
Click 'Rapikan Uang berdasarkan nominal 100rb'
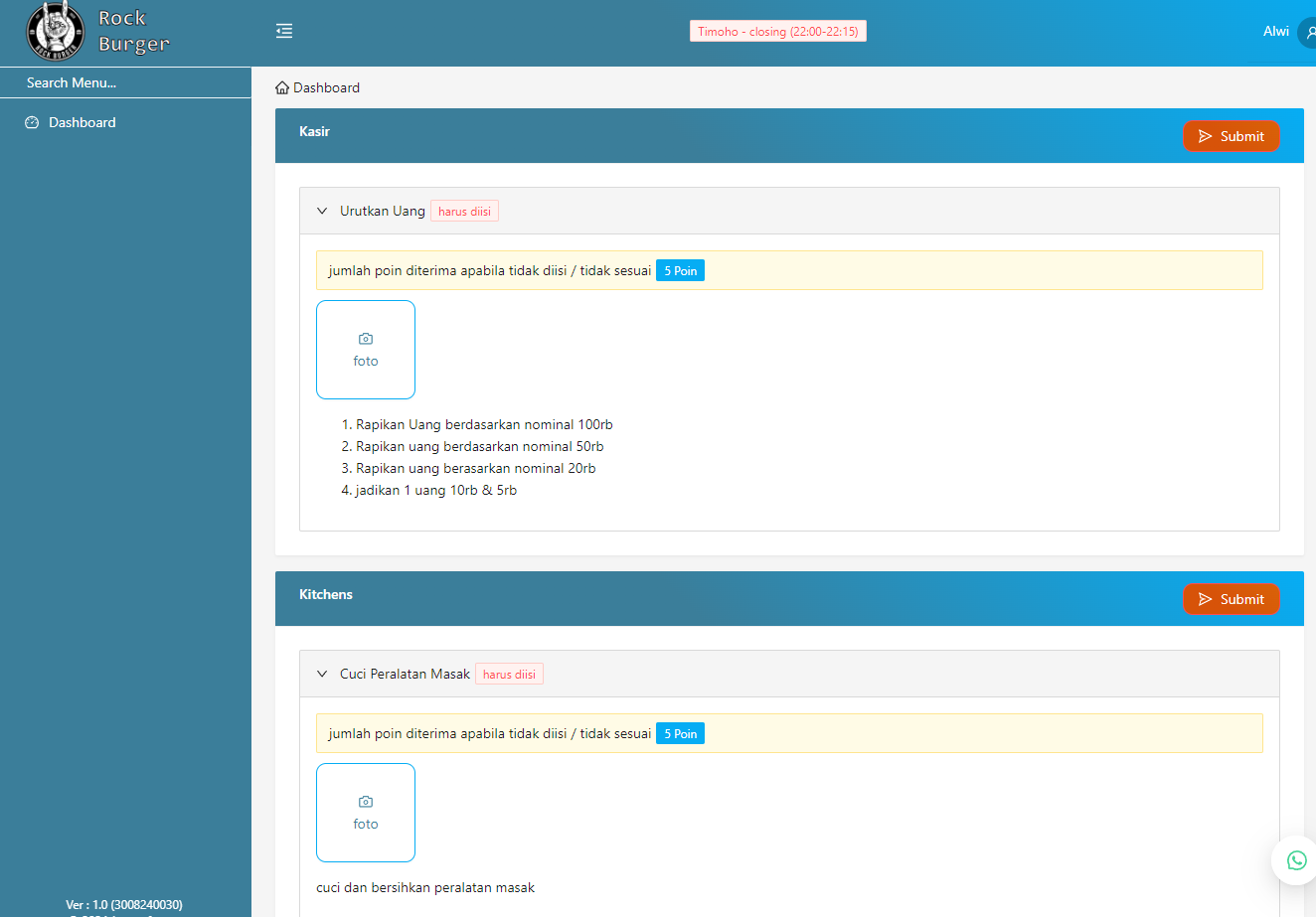tap(484, 424)
